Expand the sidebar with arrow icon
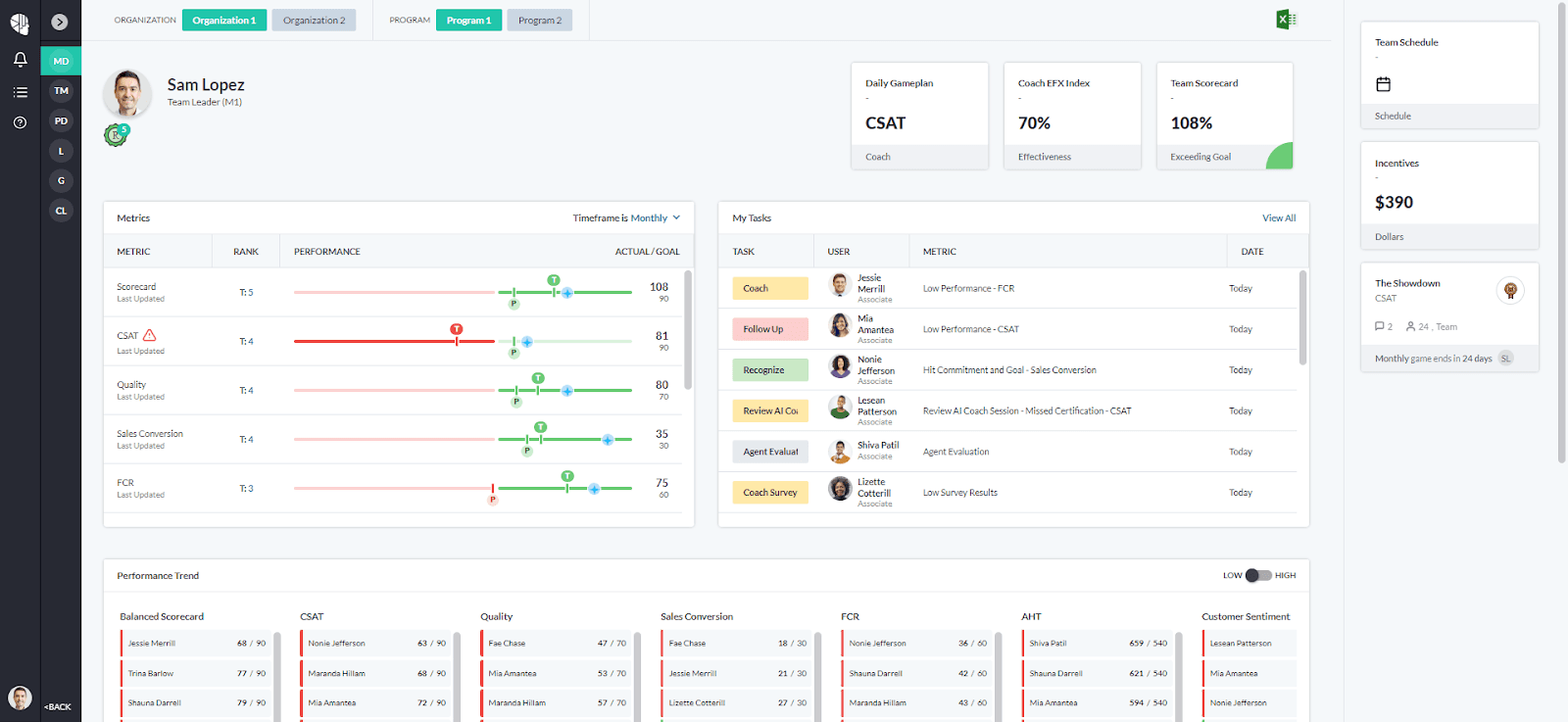The height and width of the screenshot is (722, 1568). click(x=60, y=22)
